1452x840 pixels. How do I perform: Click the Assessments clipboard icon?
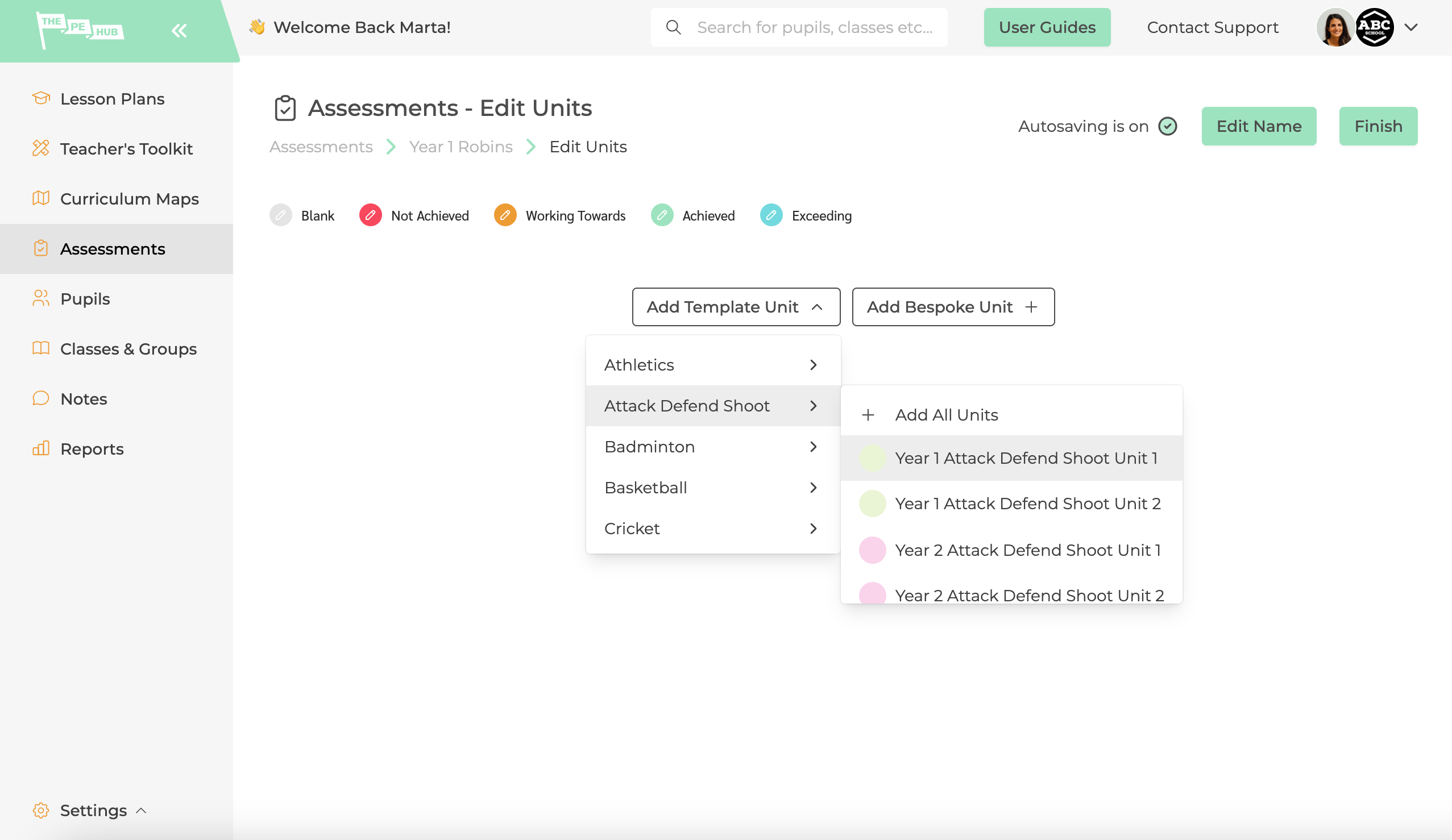(x=41, y=248)
